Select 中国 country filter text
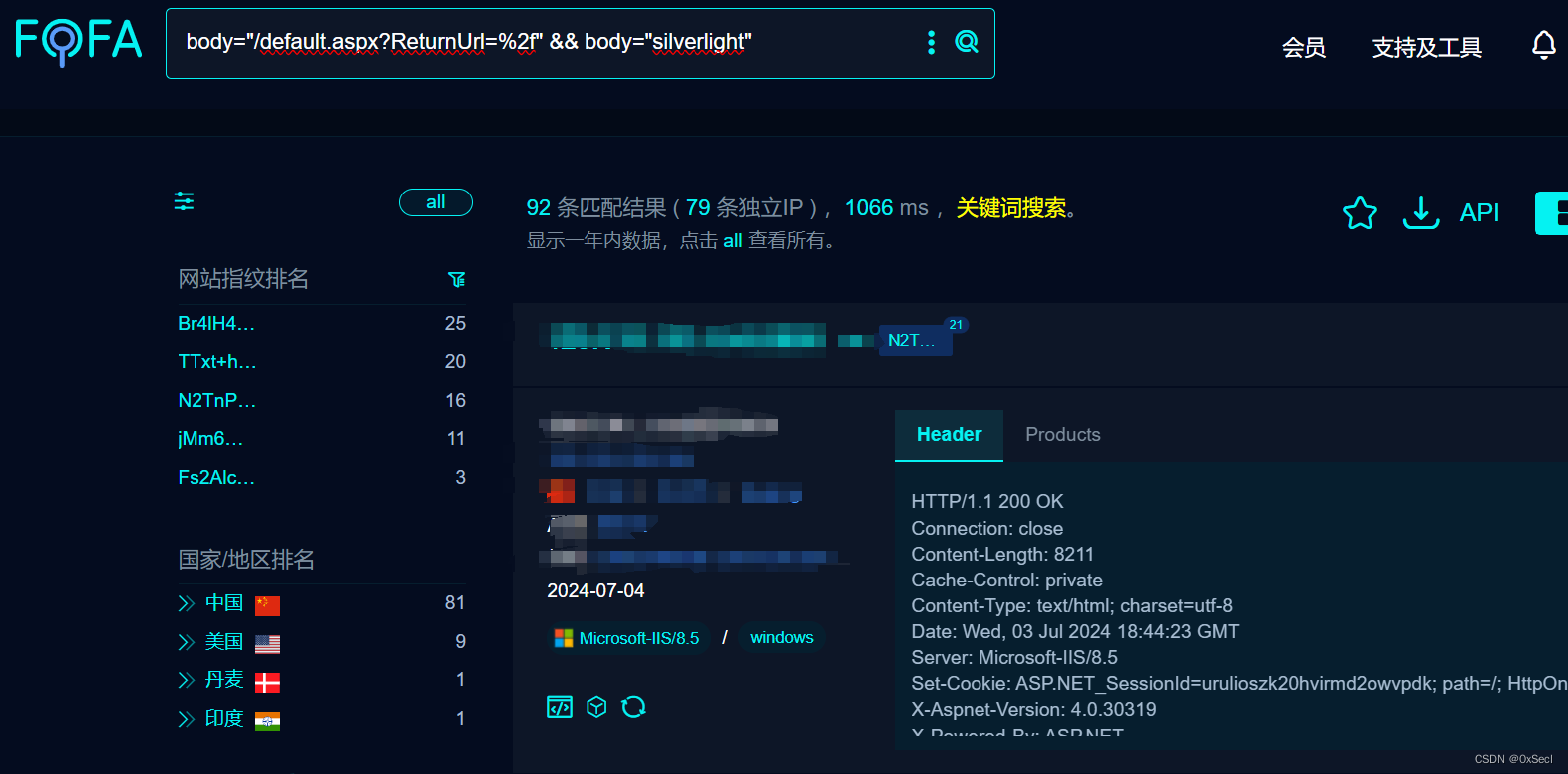1568x774 pixels. tap(224, 603)
